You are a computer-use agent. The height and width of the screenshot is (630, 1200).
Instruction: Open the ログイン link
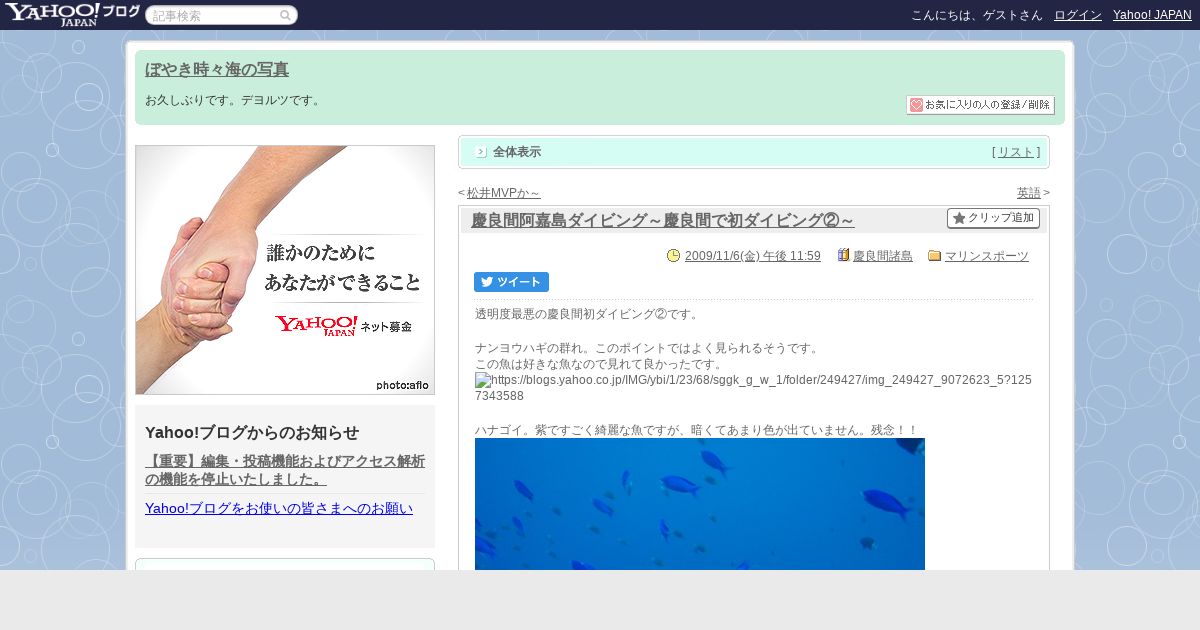click(x=1078, y=15)
